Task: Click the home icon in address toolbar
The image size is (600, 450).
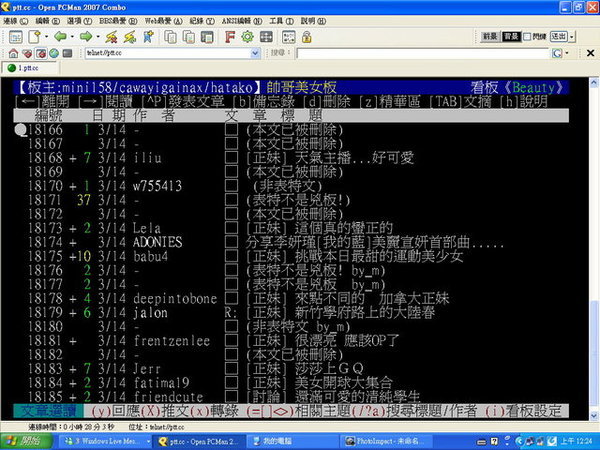Action: pyautogui.click(x=13, y=53)
